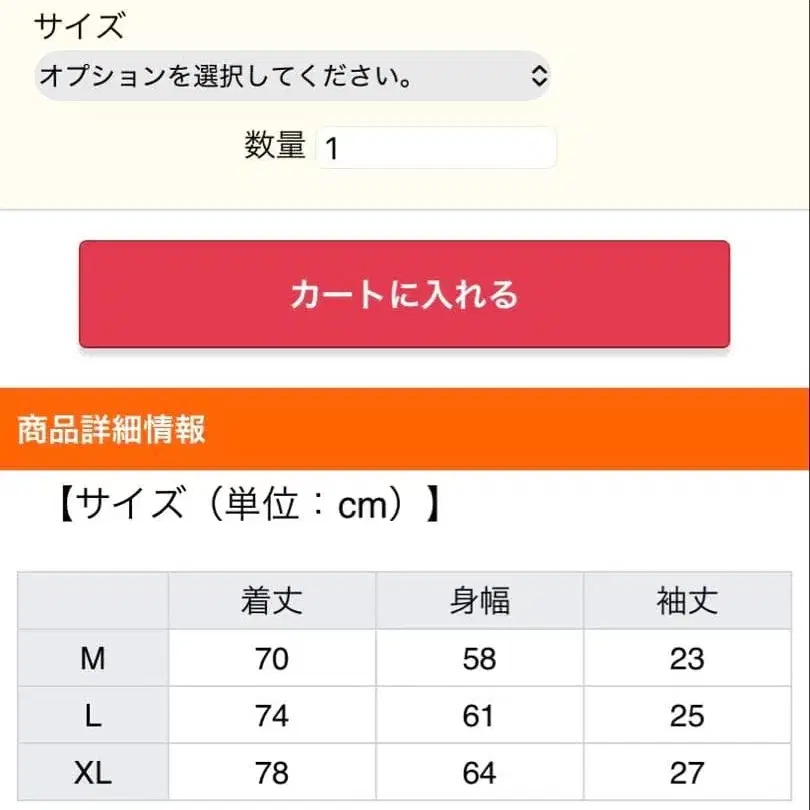Select the value 27 in the table
Screen dimensions: 810x810
(686, 773)
